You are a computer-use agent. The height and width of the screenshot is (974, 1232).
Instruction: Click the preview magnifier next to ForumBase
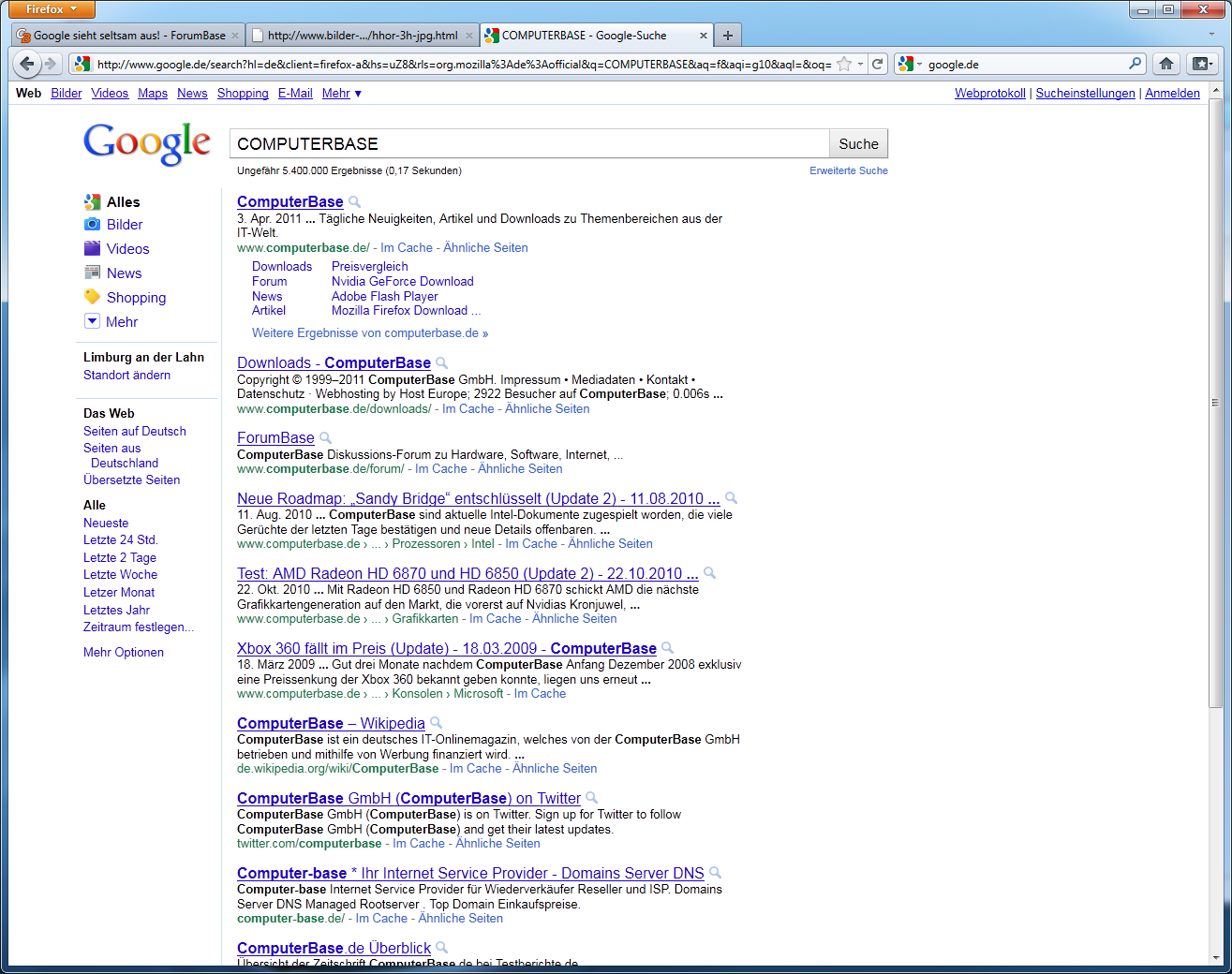(325, 438)
